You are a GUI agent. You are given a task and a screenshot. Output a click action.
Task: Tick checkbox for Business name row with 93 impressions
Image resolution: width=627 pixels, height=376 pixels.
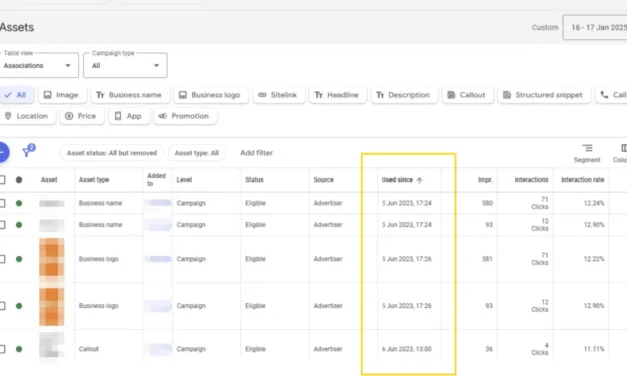tap(2, 225)
